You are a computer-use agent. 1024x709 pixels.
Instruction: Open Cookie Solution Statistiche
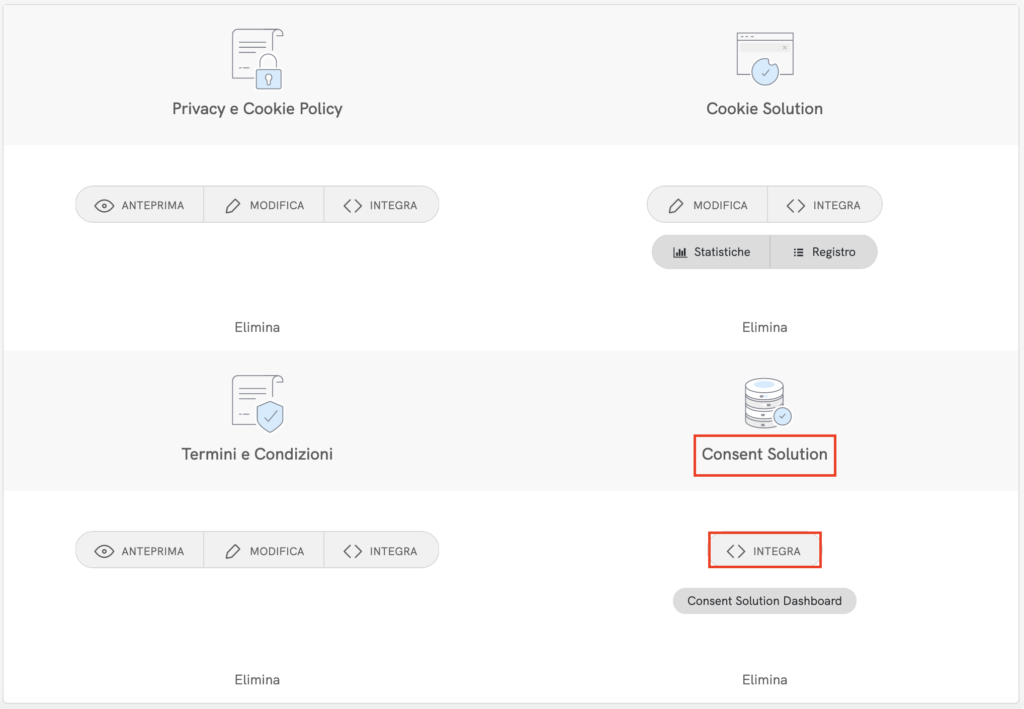click(711, 252)
